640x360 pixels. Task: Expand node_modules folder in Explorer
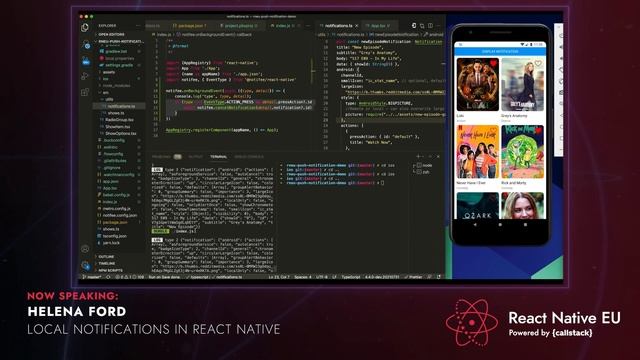click(116, 86)
